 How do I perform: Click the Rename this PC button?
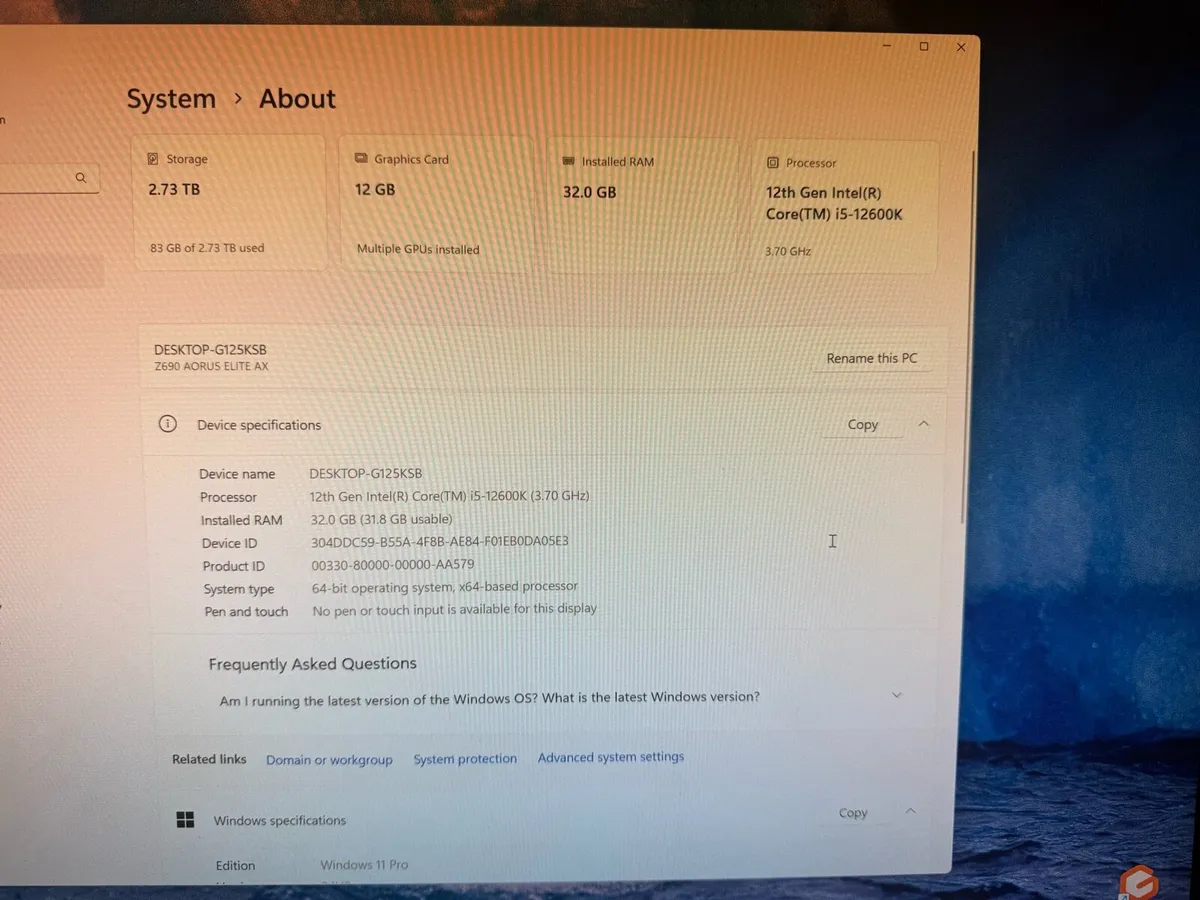point(872,358)
